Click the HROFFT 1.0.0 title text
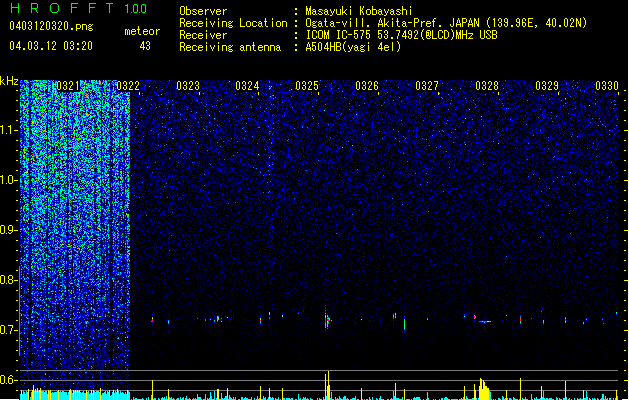 pos(78,8)
